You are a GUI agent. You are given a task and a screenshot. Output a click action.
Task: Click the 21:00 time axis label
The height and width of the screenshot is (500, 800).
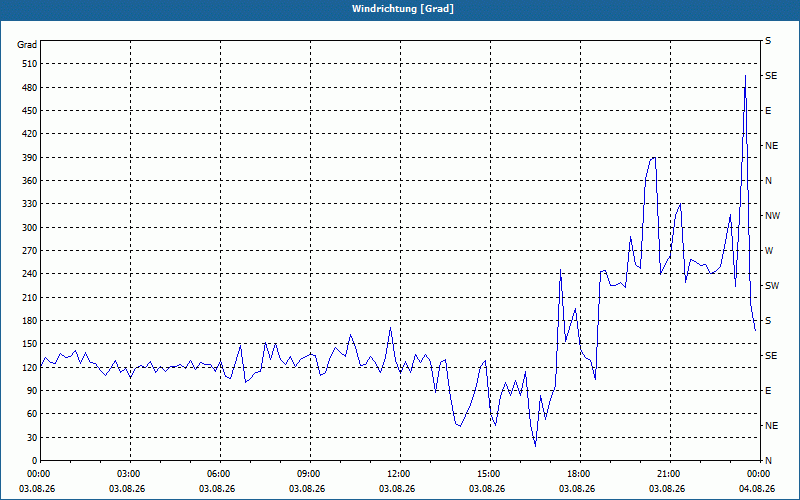[670, 473]
